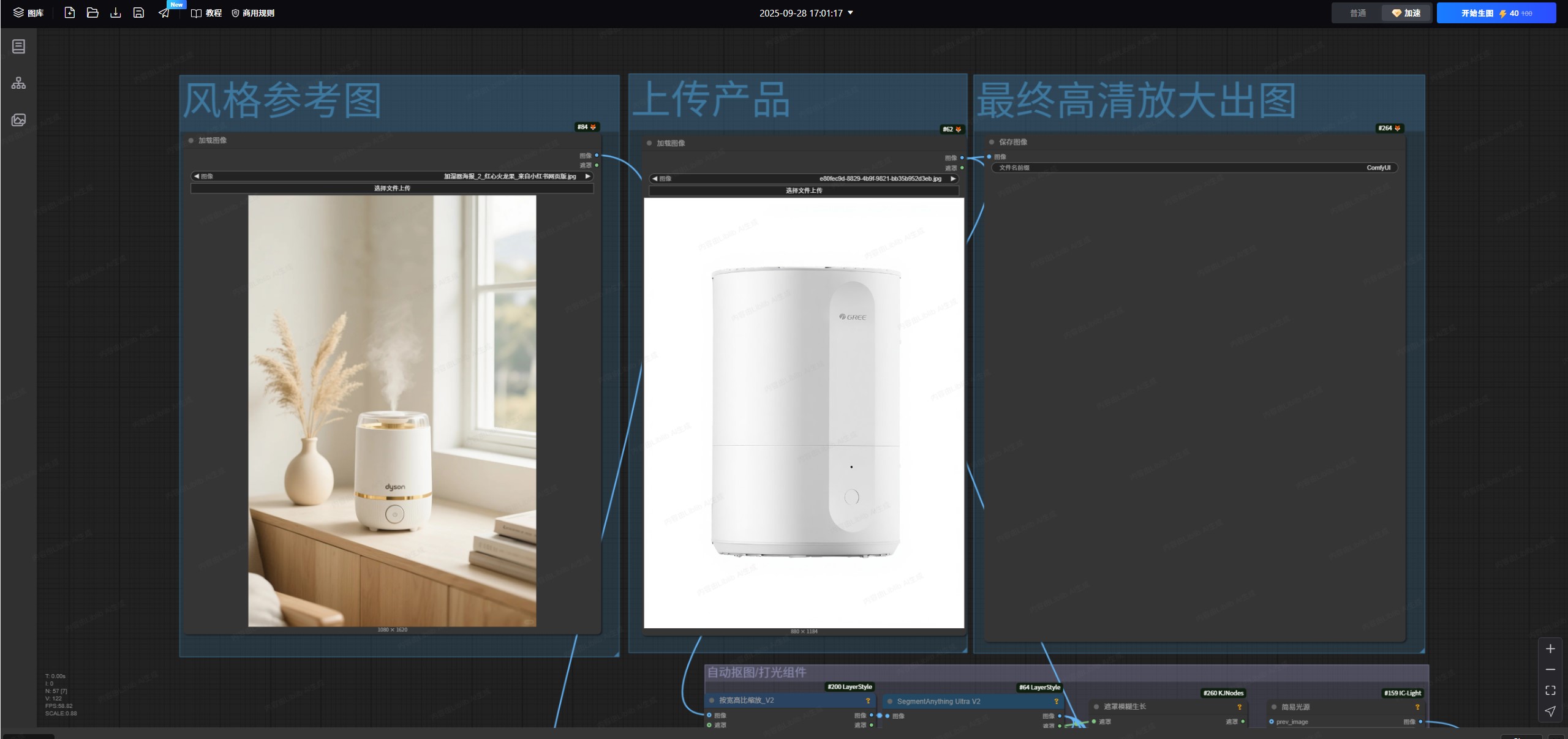Open the node hierarchy sidebar icon
This screenshot has width=1568, height=739.
click(18, 83)
